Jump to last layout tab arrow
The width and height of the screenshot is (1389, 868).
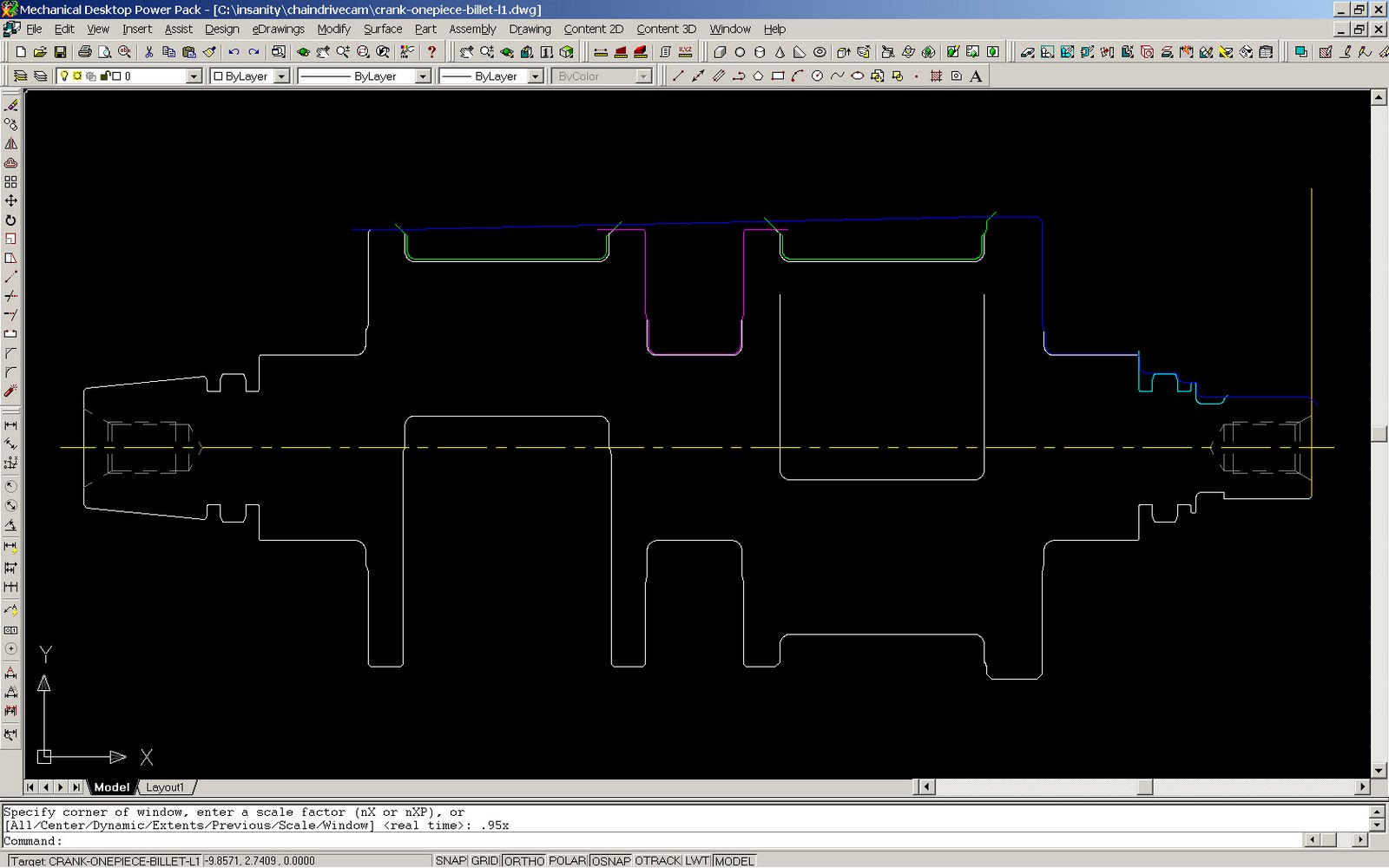[x=76, y=787]
